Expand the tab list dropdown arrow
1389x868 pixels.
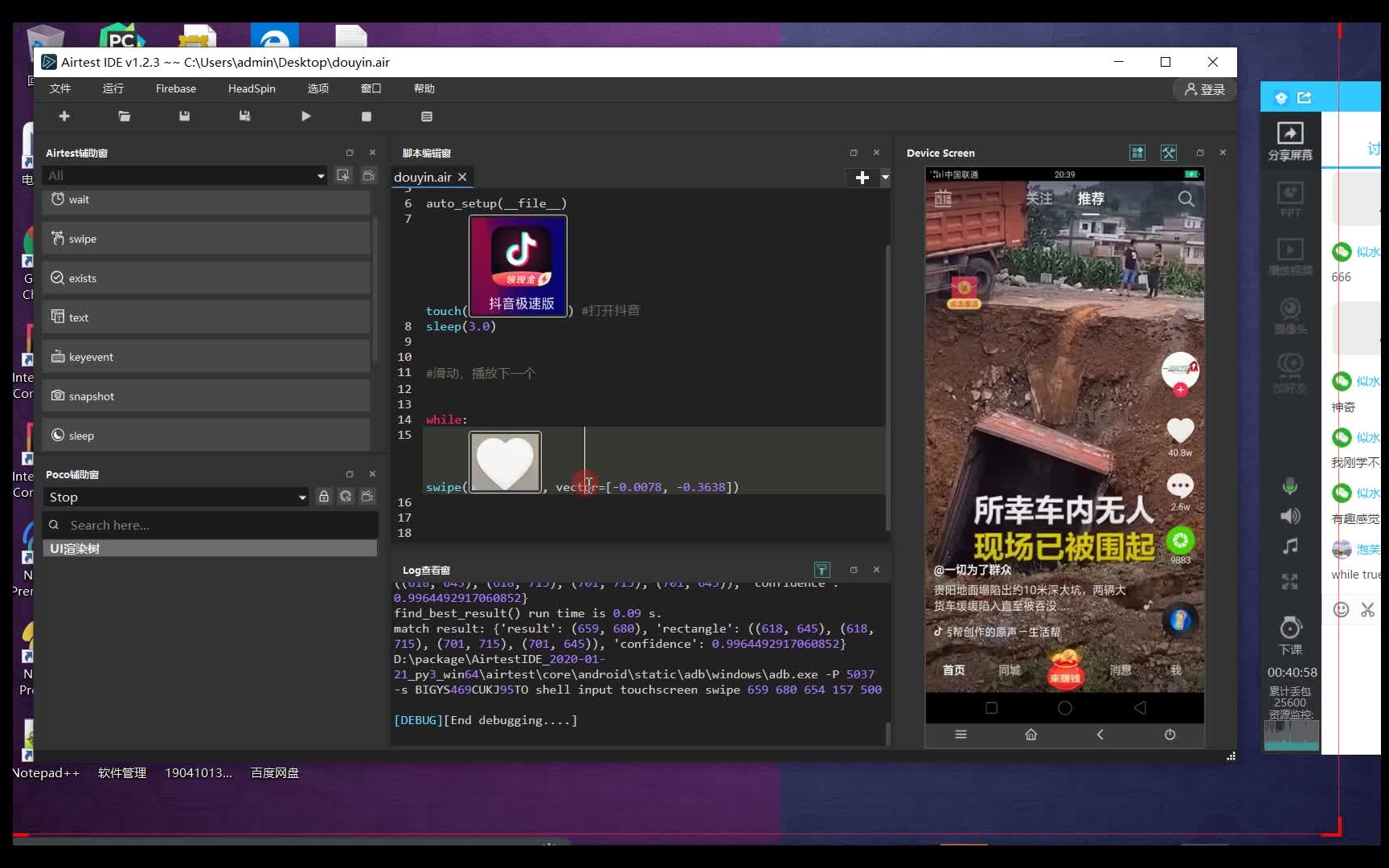(x=885, y=178)
